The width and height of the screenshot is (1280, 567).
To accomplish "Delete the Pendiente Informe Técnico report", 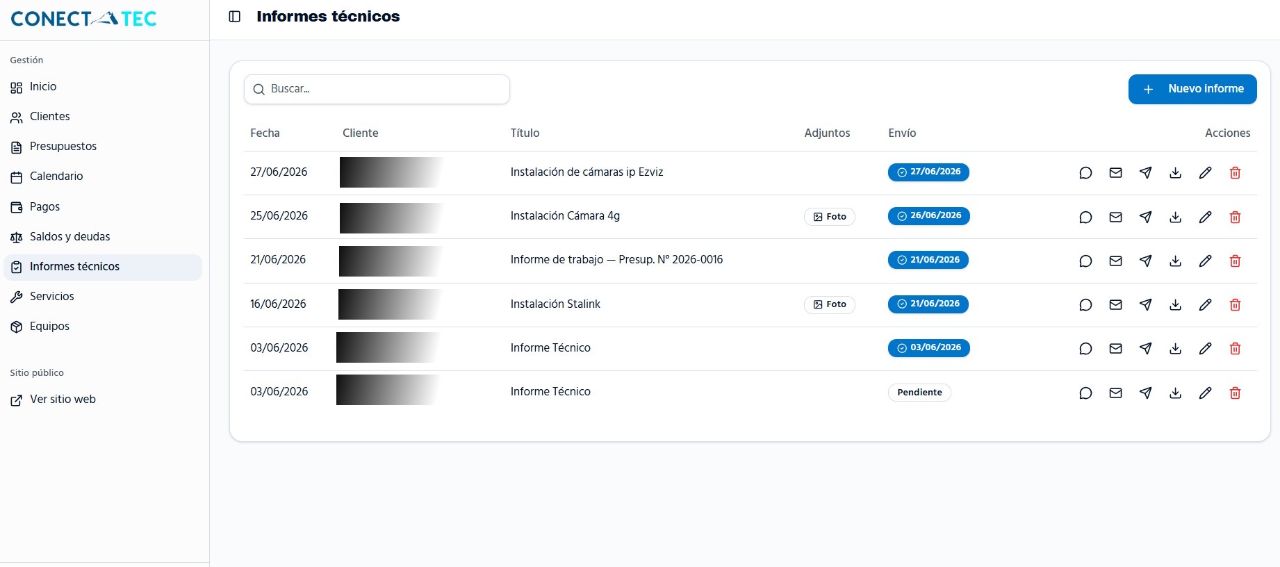I will [1235, 393].
